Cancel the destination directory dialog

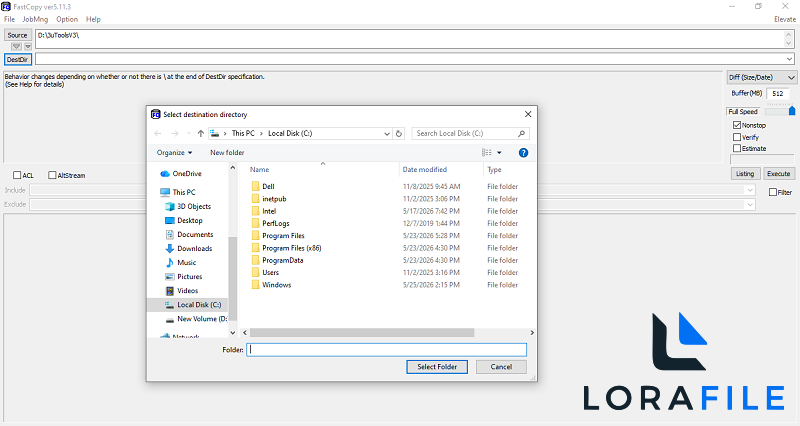pyautogui.click(x=501, y=366)
